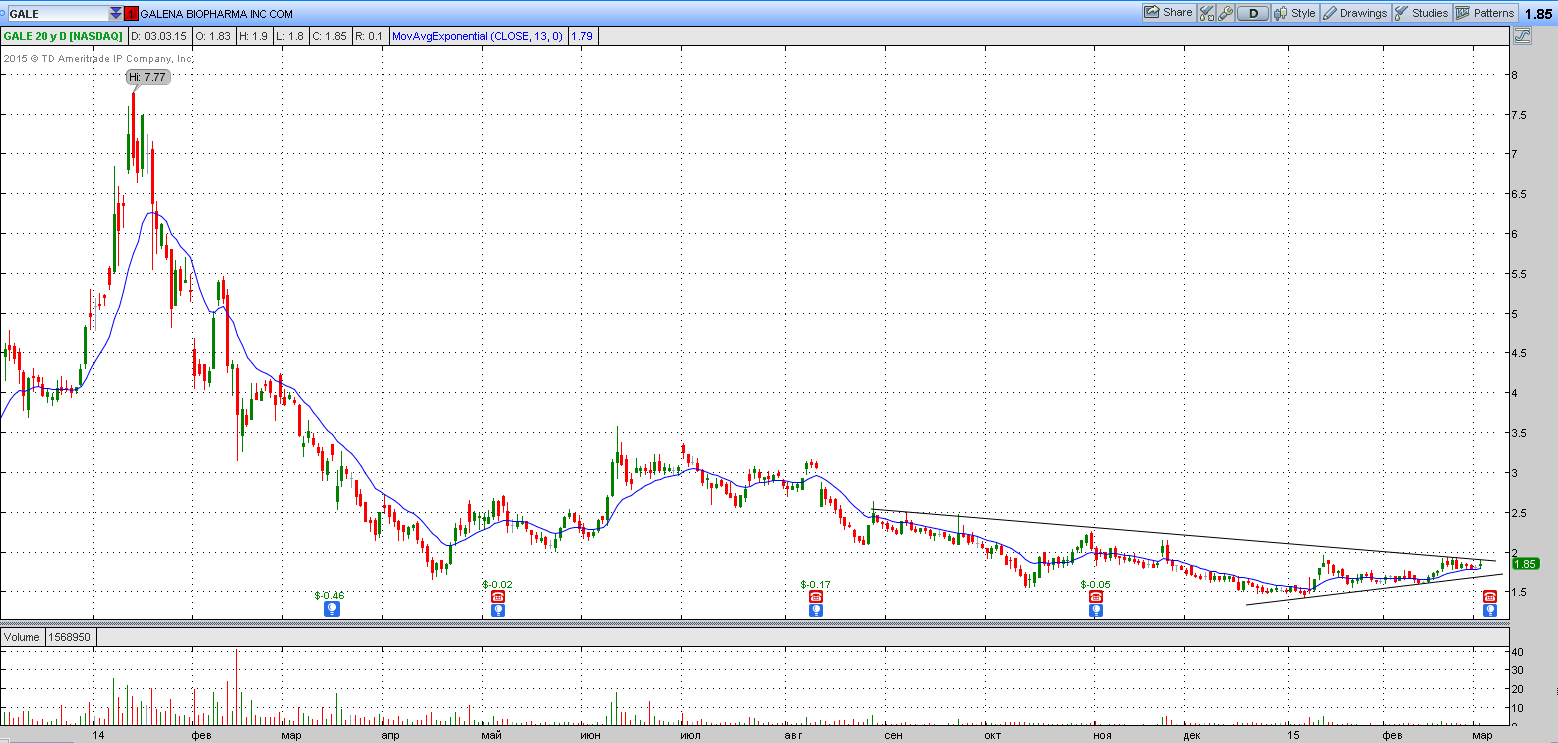Click earnings bulb icon under $-0.05
The height and width of the screenshot is (743, 1558).
[x=1096, y=609]
